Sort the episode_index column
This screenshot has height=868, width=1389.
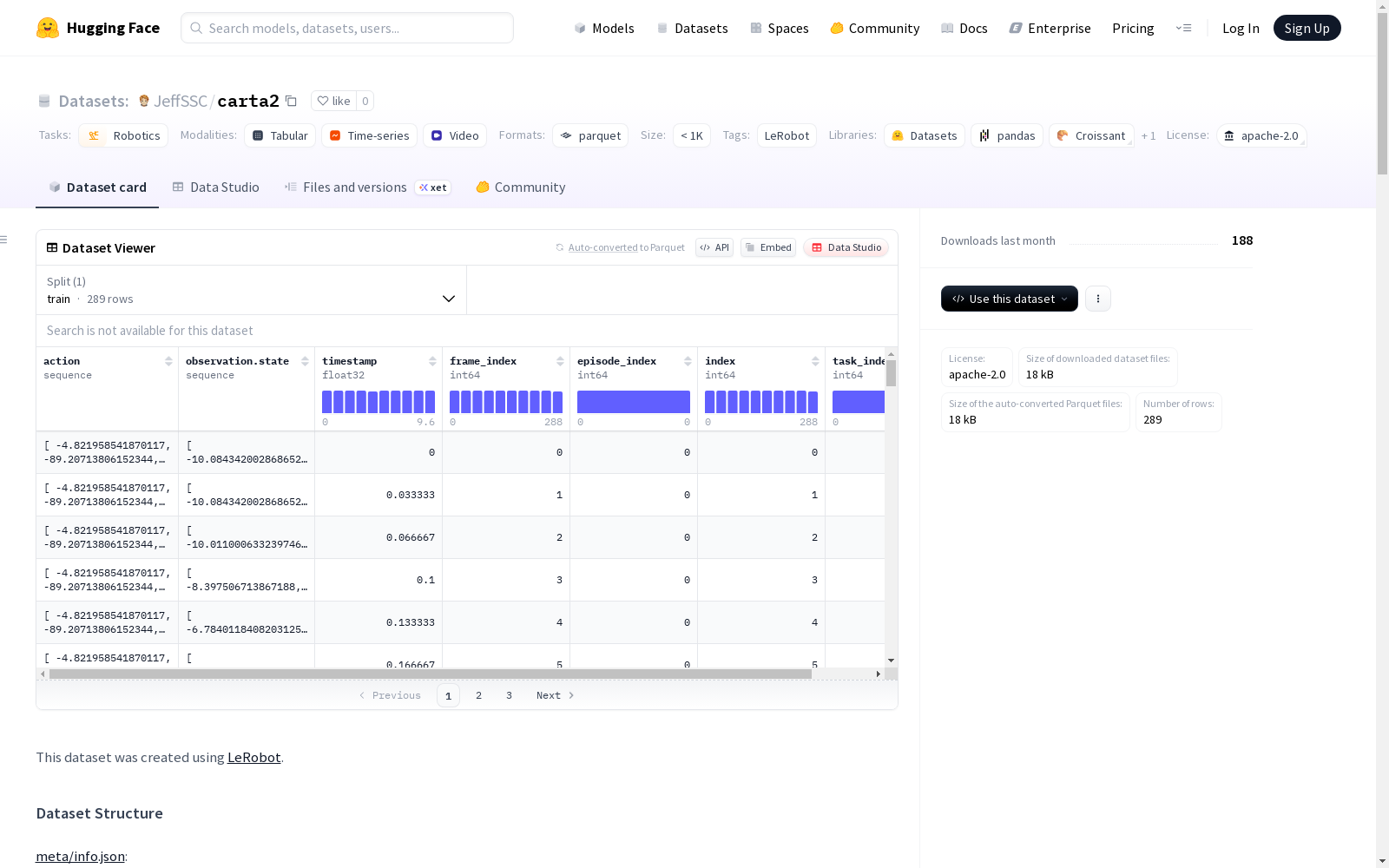point(688,361)
